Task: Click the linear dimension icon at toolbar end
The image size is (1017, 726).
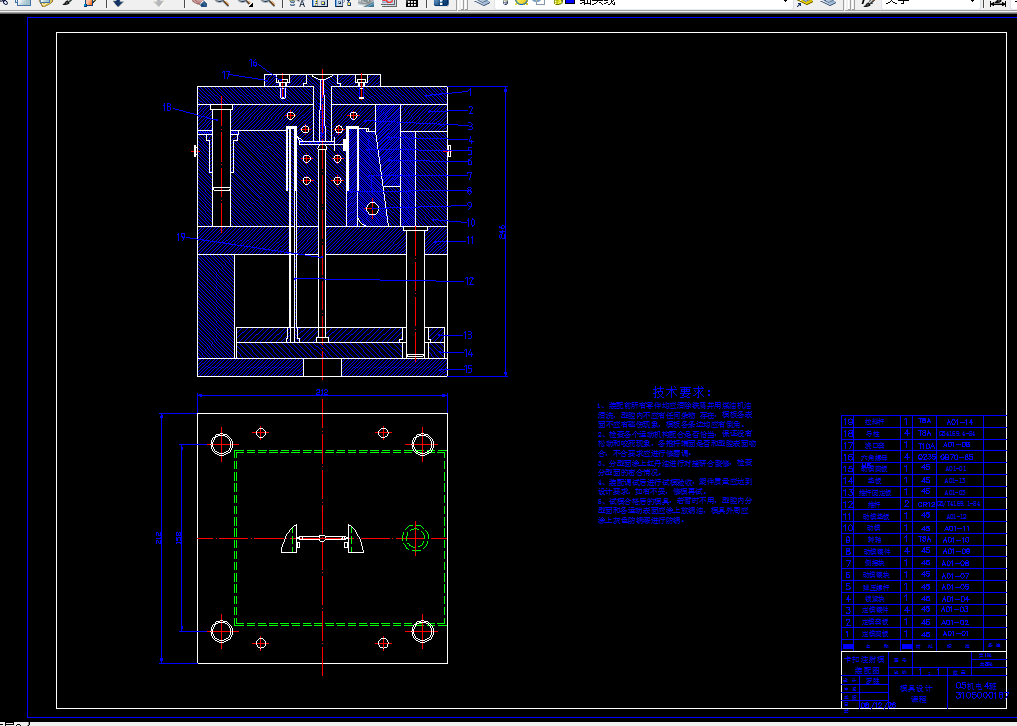Action: point(999,3)
